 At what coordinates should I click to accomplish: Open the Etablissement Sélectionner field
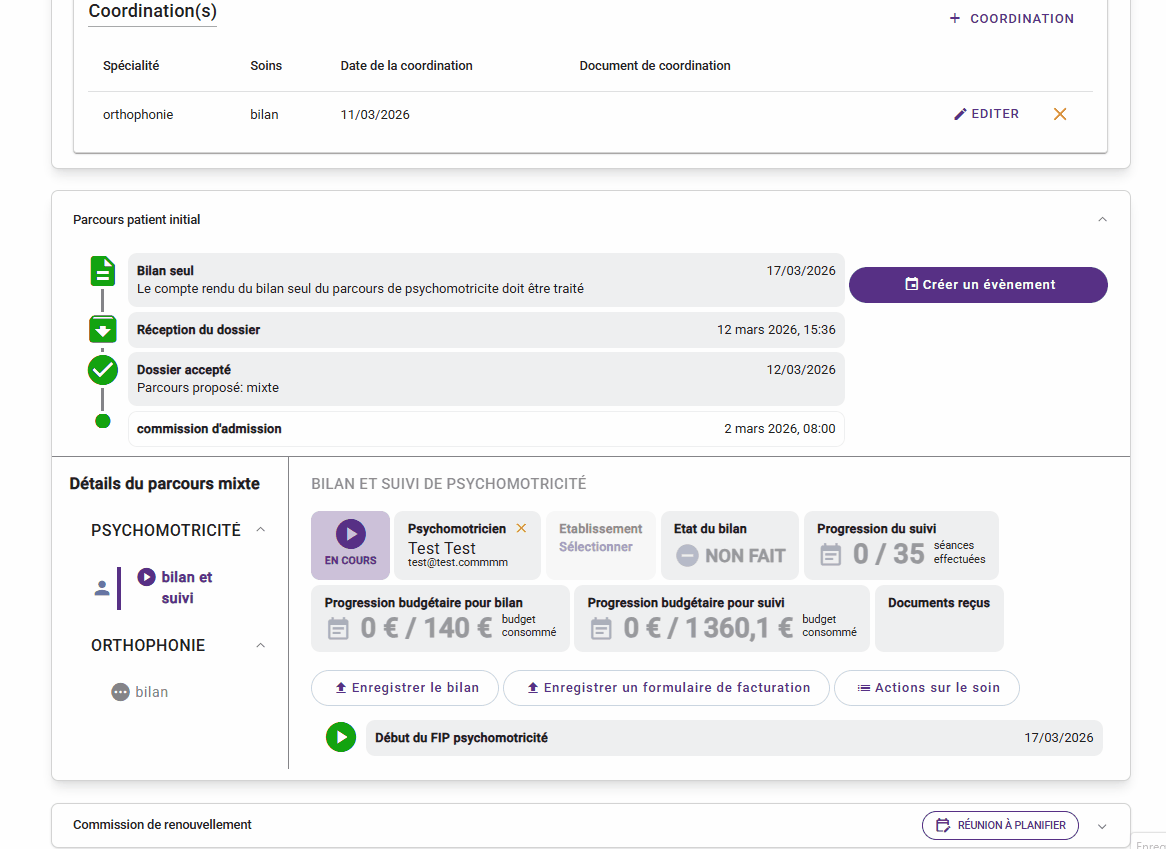click(x=600, y=546)
